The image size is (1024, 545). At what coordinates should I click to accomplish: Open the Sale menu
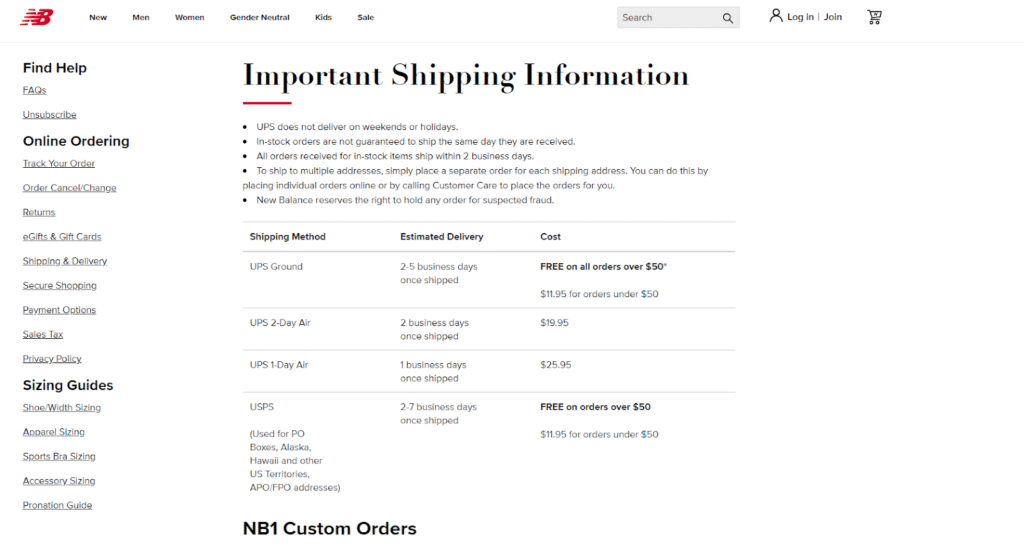click(x=366, y=18)
